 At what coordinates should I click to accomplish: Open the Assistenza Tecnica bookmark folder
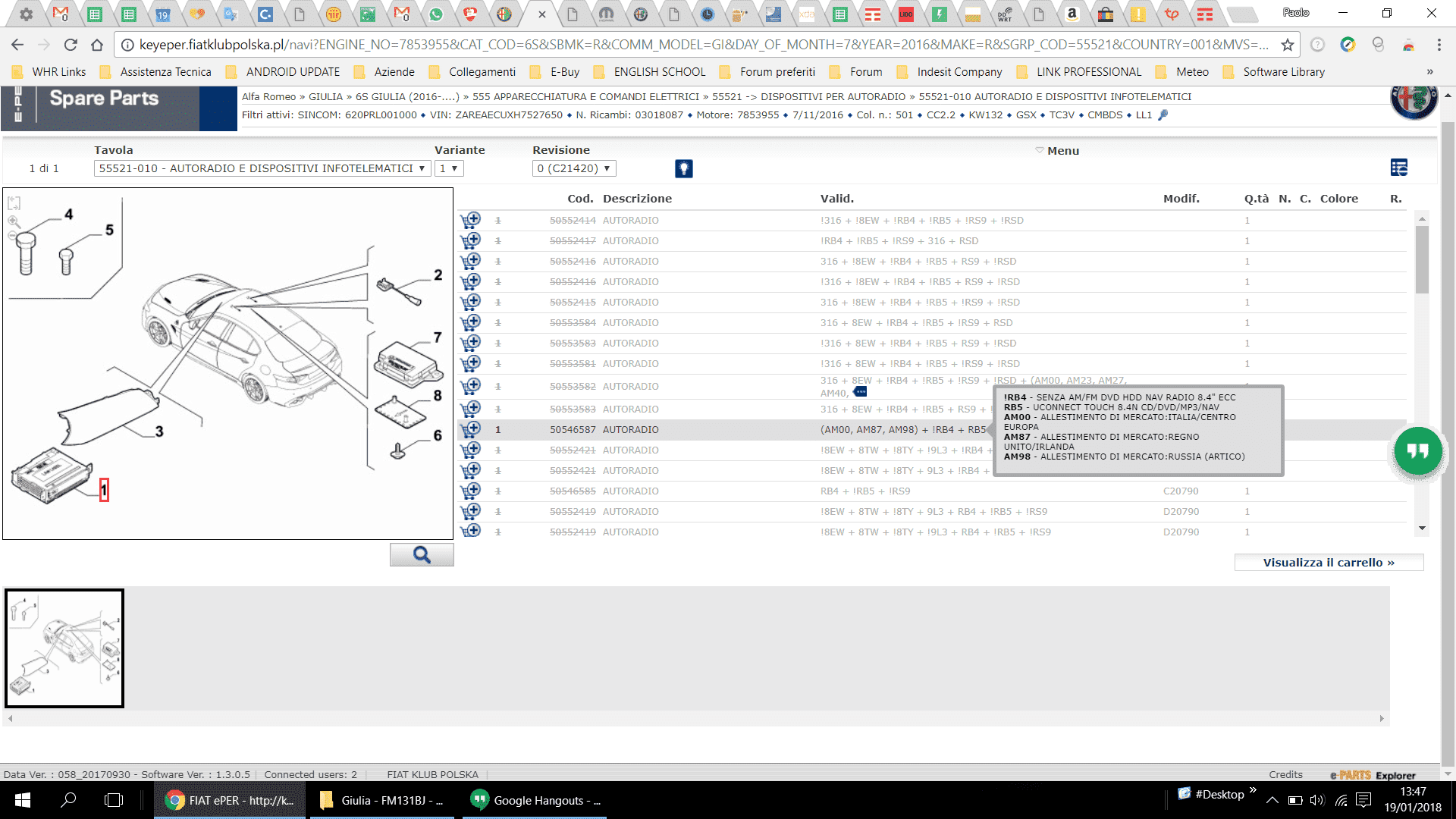click(156, 72)
